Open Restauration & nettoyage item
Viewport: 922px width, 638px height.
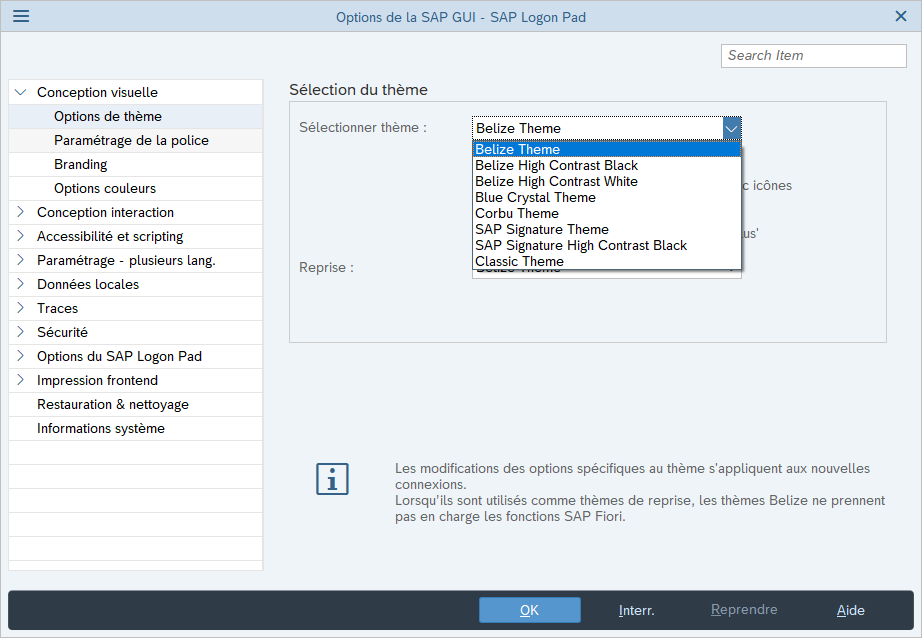point(136,405)
